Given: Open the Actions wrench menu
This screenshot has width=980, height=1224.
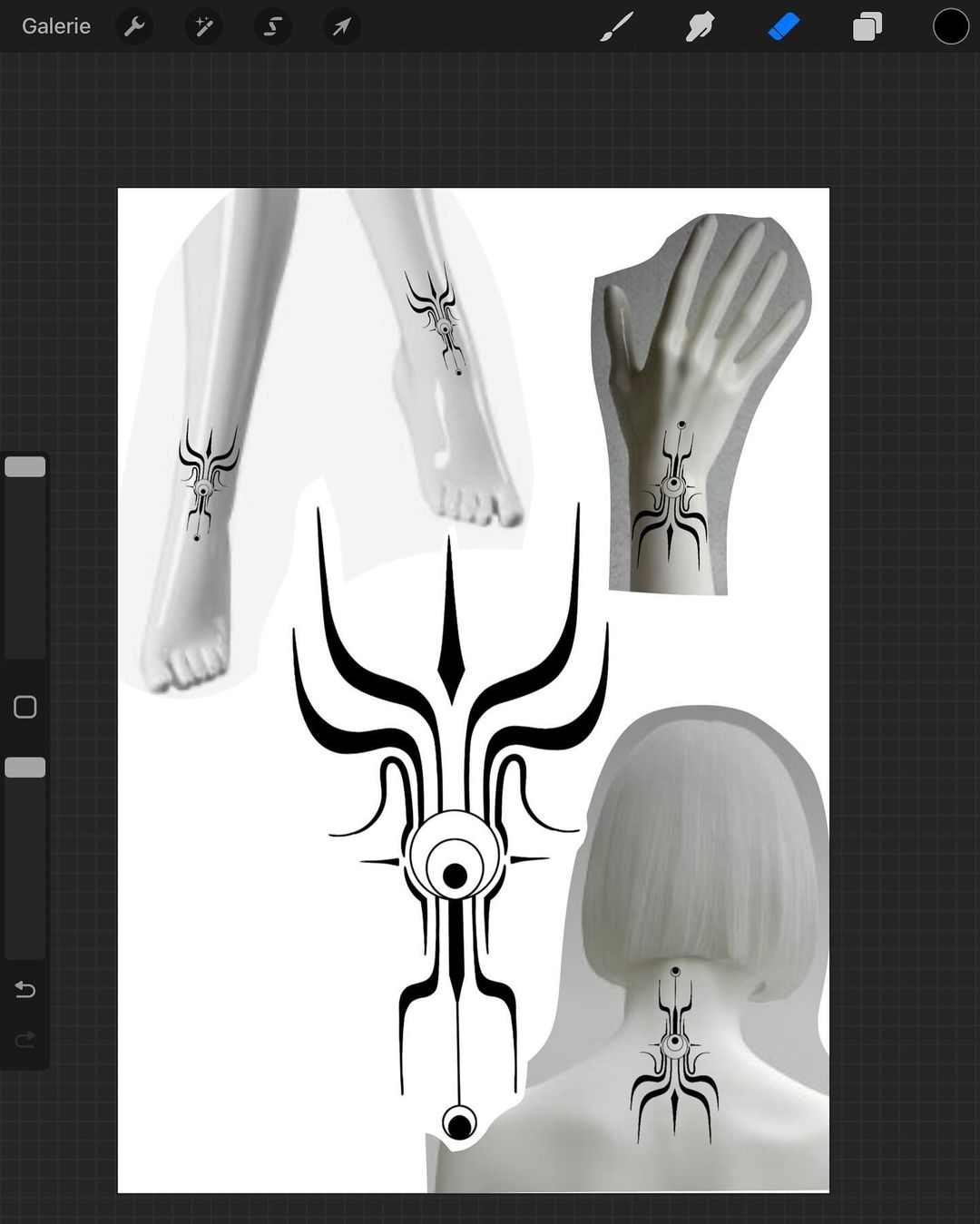Looking at the screenshot, I should 134,27.
